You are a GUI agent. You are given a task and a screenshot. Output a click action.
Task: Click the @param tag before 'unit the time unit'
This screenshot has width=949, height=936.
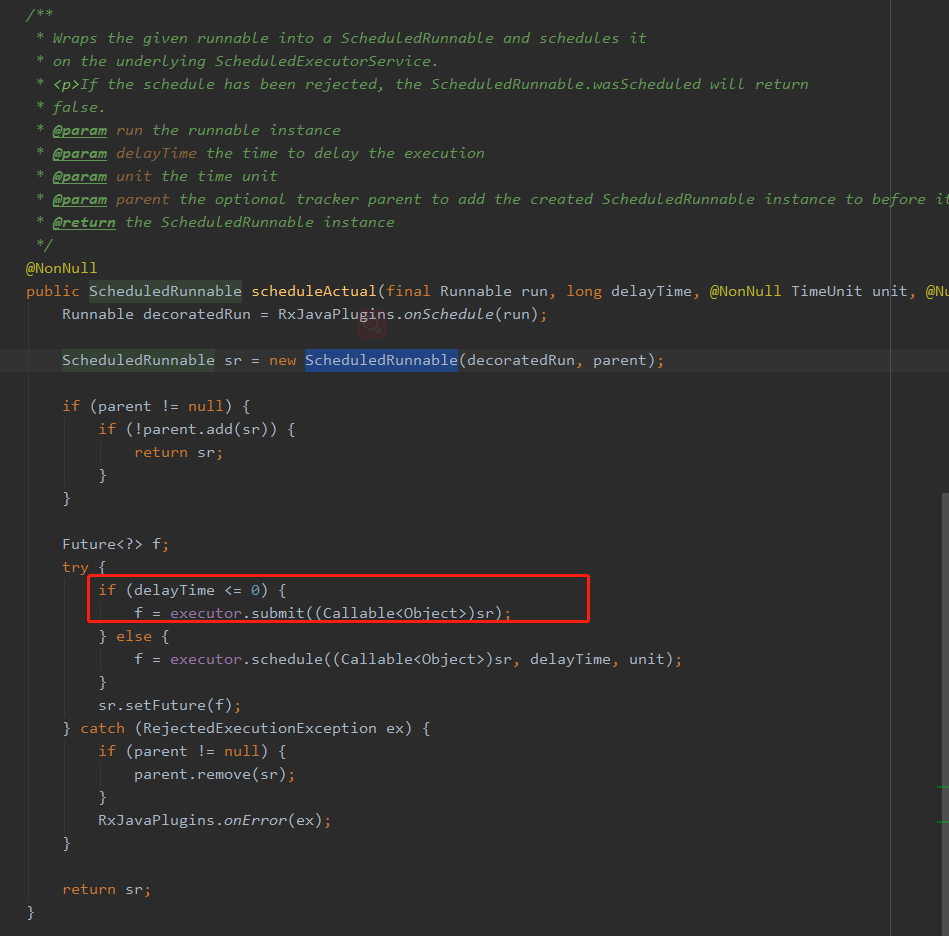pos(80,176)
